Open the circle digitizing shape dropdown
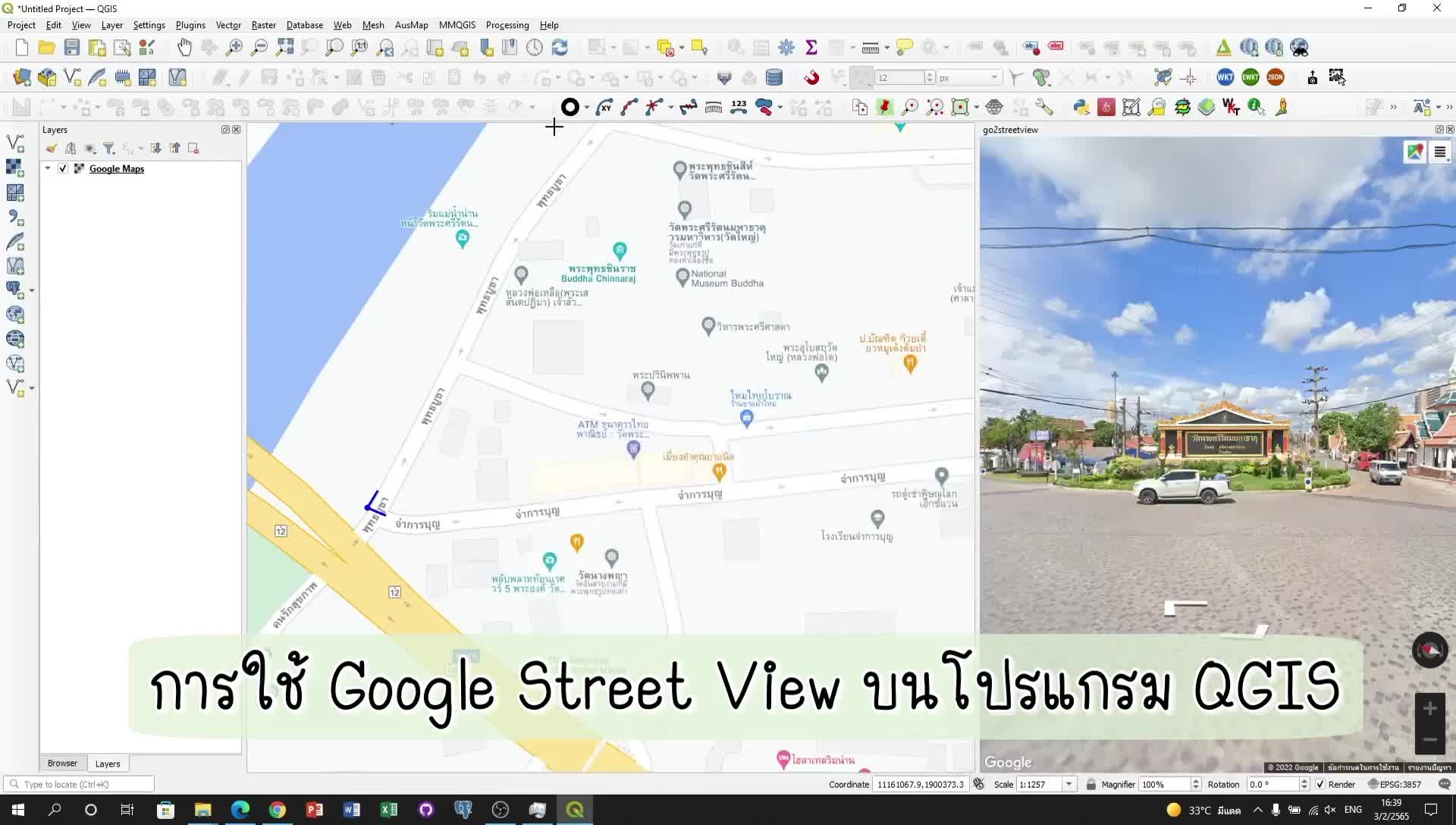The width and height of the screenshot is (1456, 825). (586, 107)
